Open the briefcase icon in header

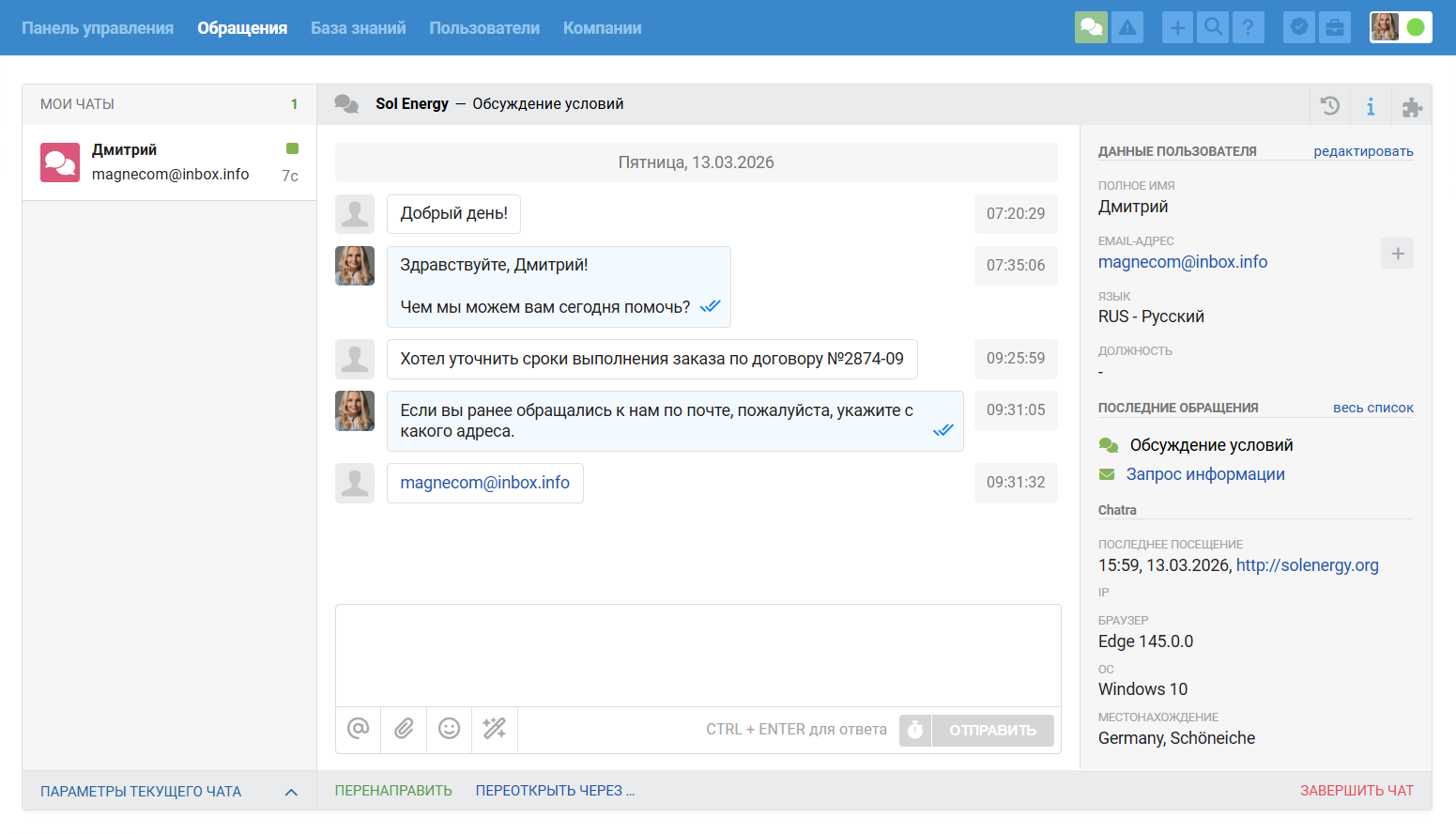[x=1334, y=27]
